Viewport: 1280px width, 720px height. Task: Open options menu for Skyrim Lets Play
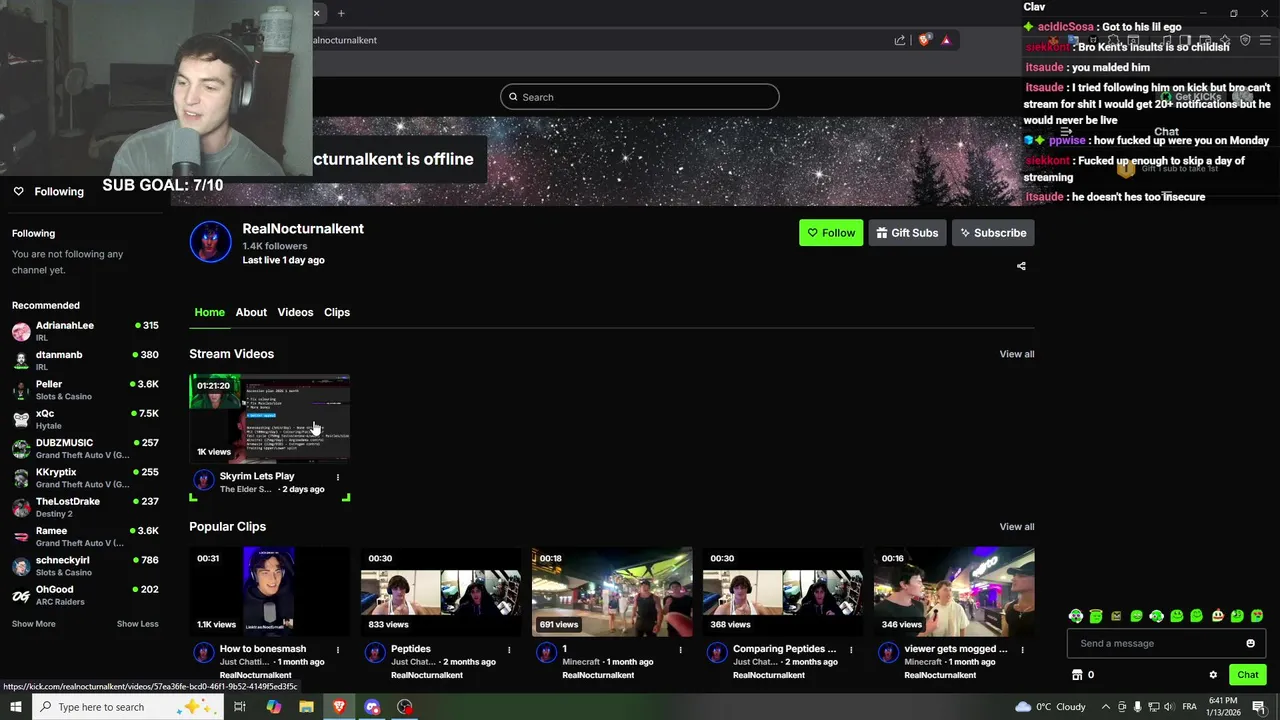tap(338, 477)
